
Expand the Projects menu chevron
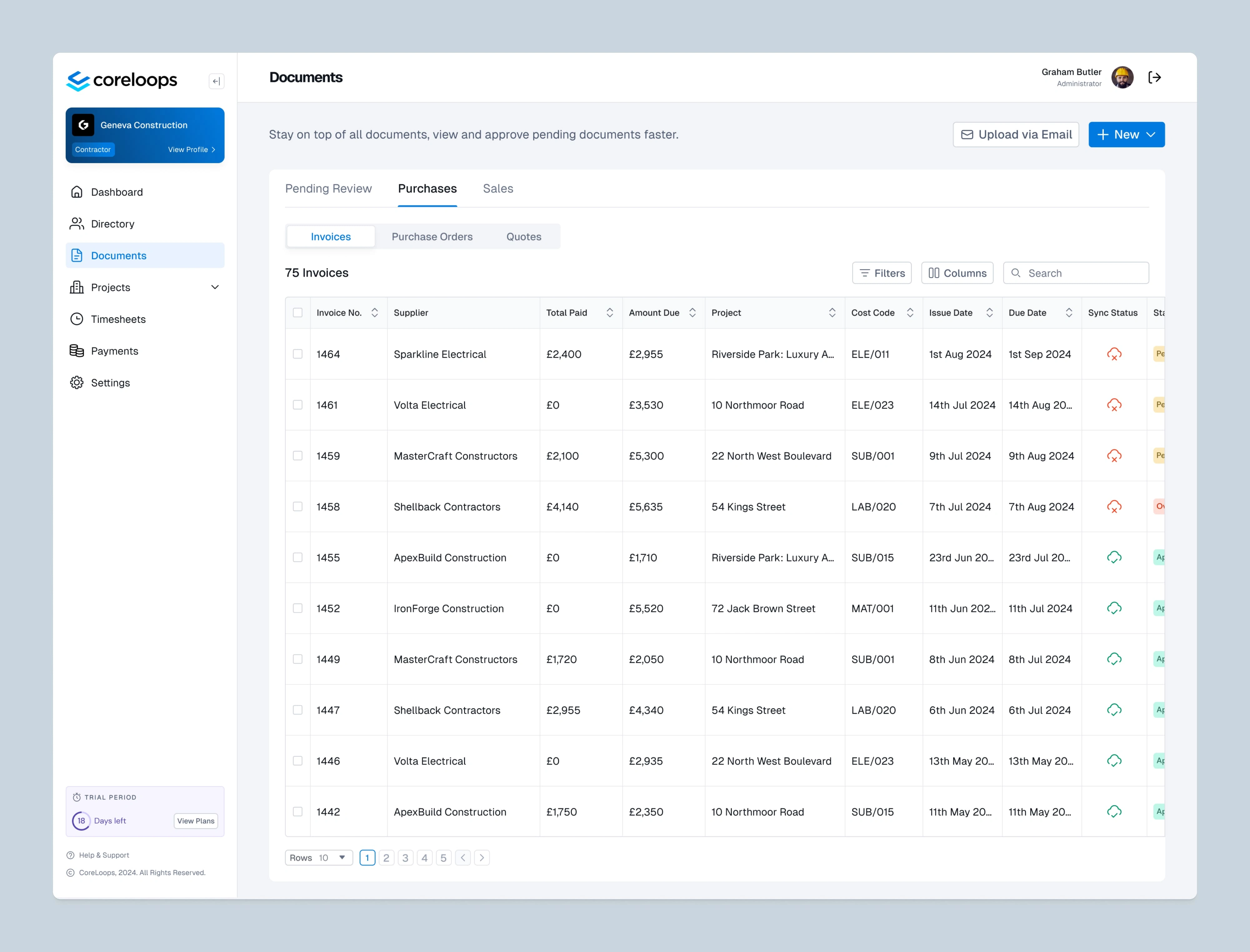[215, 287]
